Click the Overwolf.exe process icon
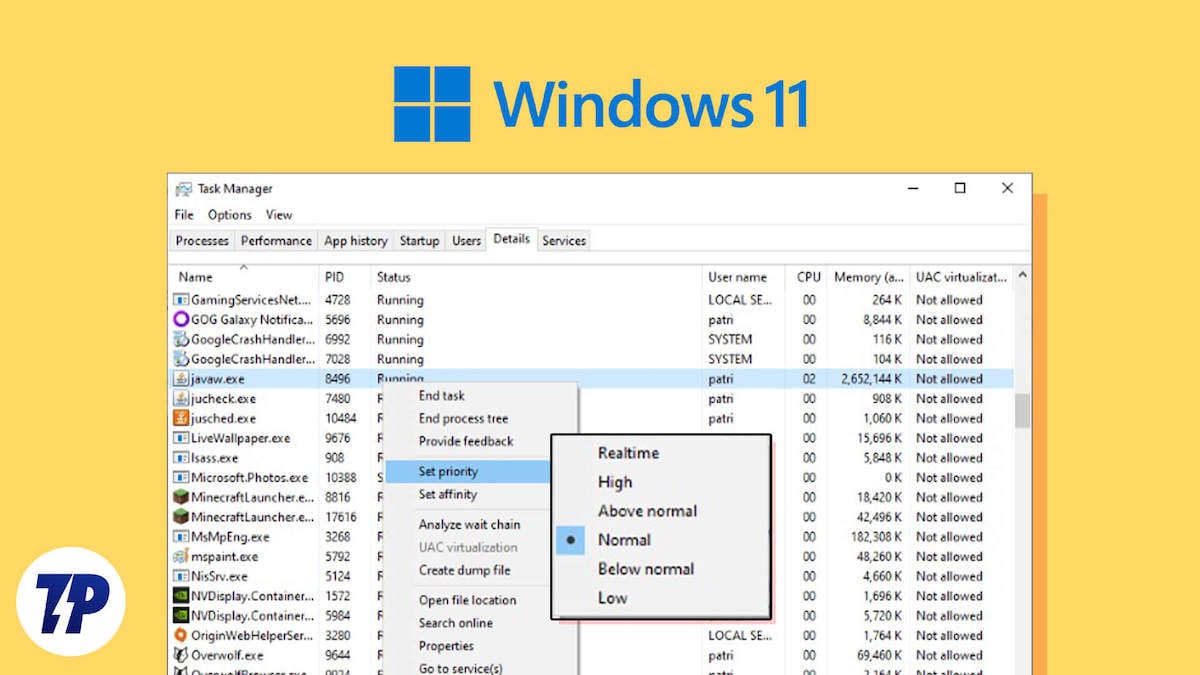 (180, 655)
